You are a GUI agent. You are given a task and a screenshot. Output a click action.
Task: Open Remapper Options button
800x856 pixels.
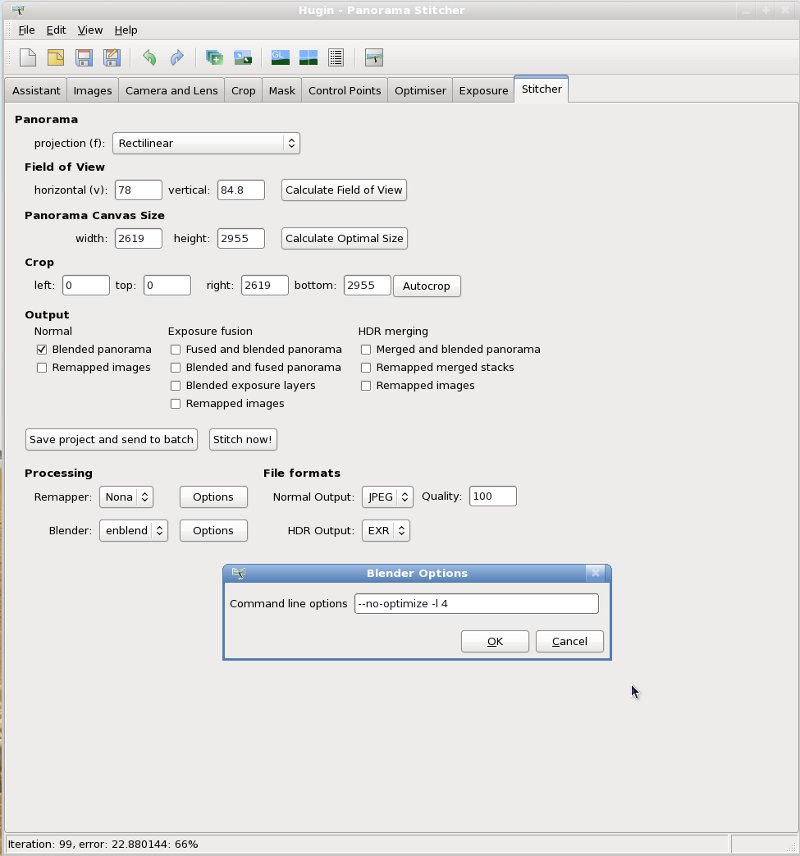click(x=214, y=497)
